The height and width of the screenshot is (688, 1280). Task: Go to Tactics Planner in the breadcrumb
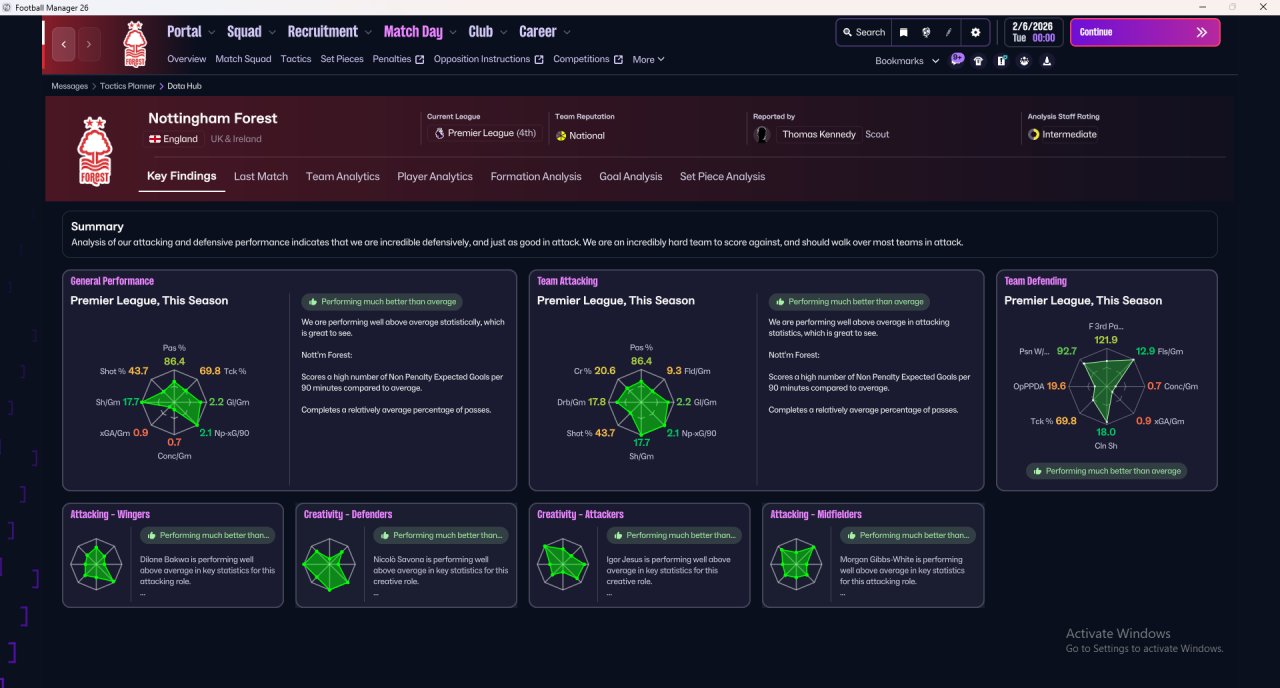(128, 87)
